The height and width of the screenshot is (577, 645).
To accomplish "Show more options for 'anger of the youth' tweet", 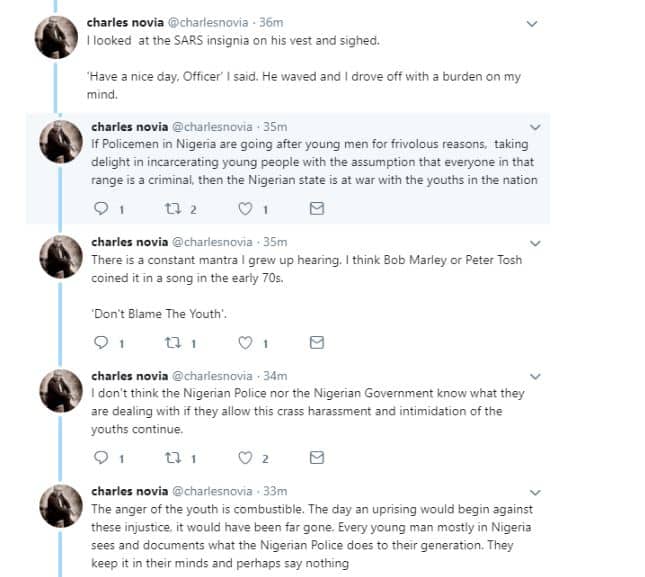I will (x=536, y=493).
